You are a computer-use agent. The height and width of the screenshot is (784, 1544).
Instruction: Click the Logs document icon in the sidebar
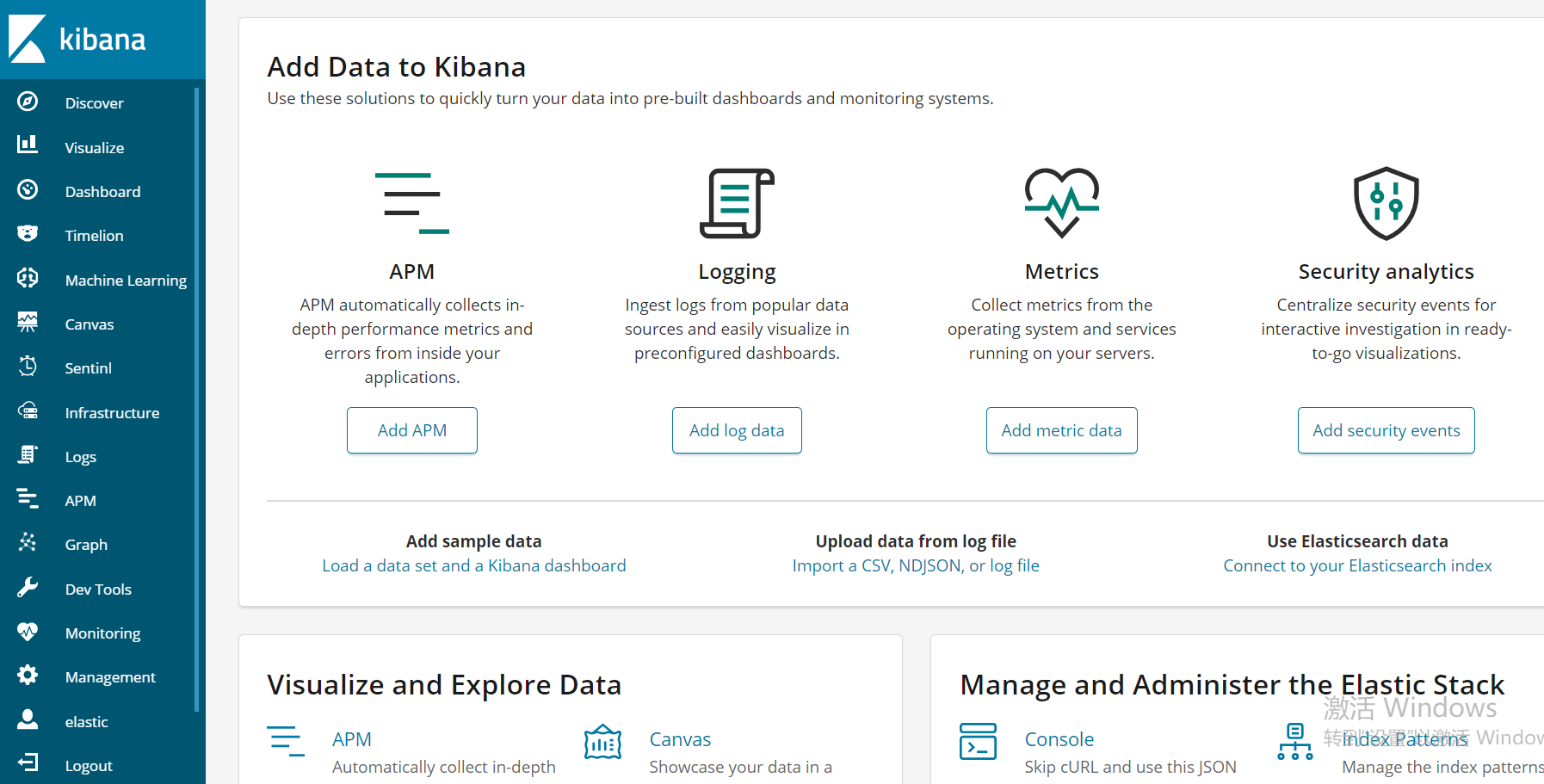click(x=28, y=454)
